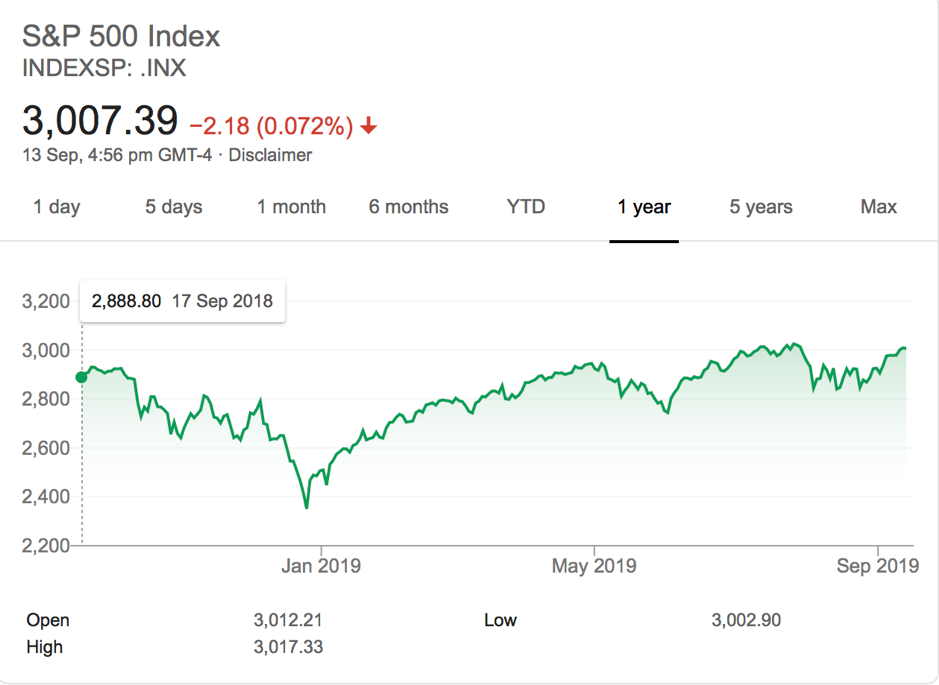Click the May 2019 axis label
This screenshot has width=939, height=685.
point(594,566)
